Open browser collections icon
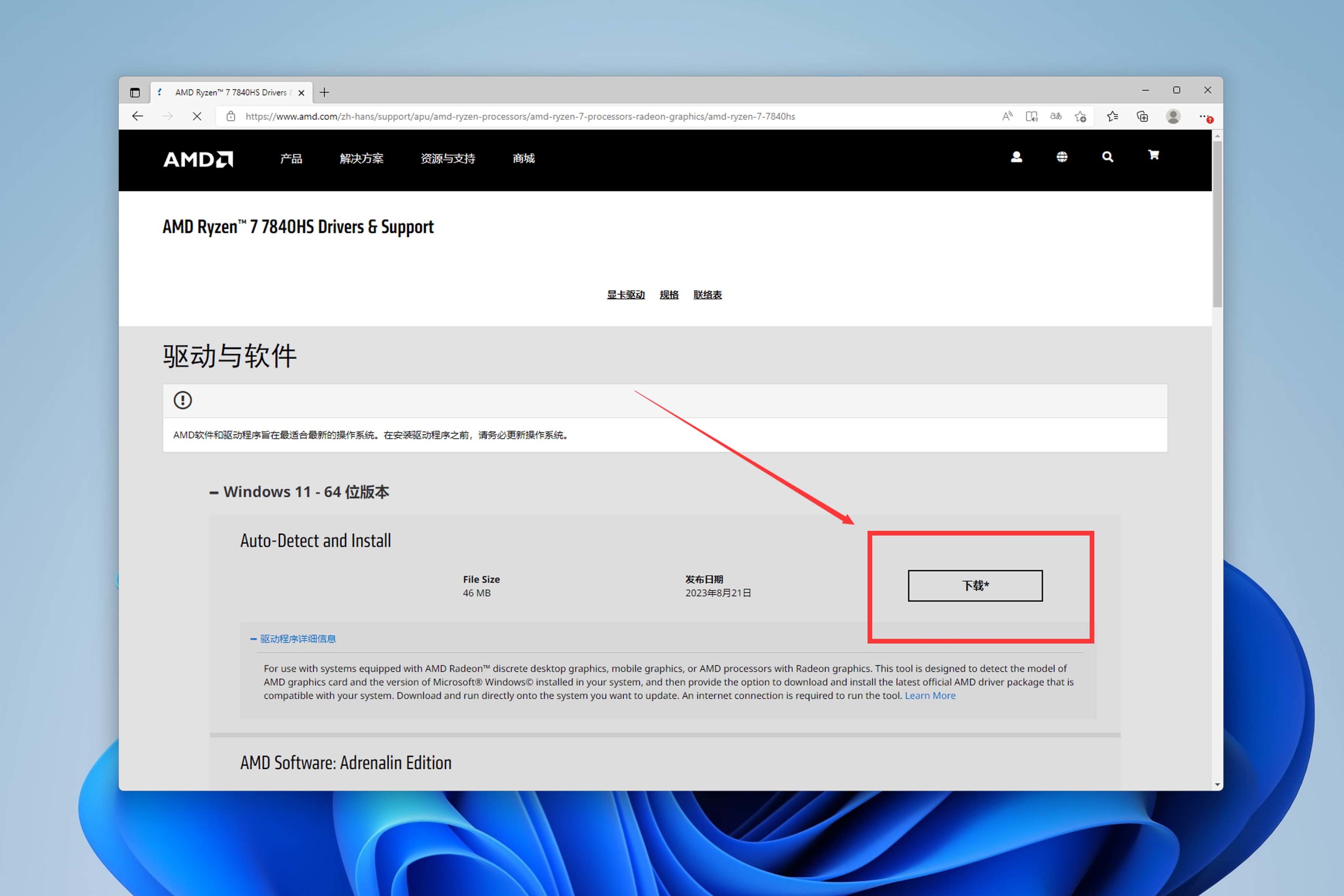 click(1142, 116)
